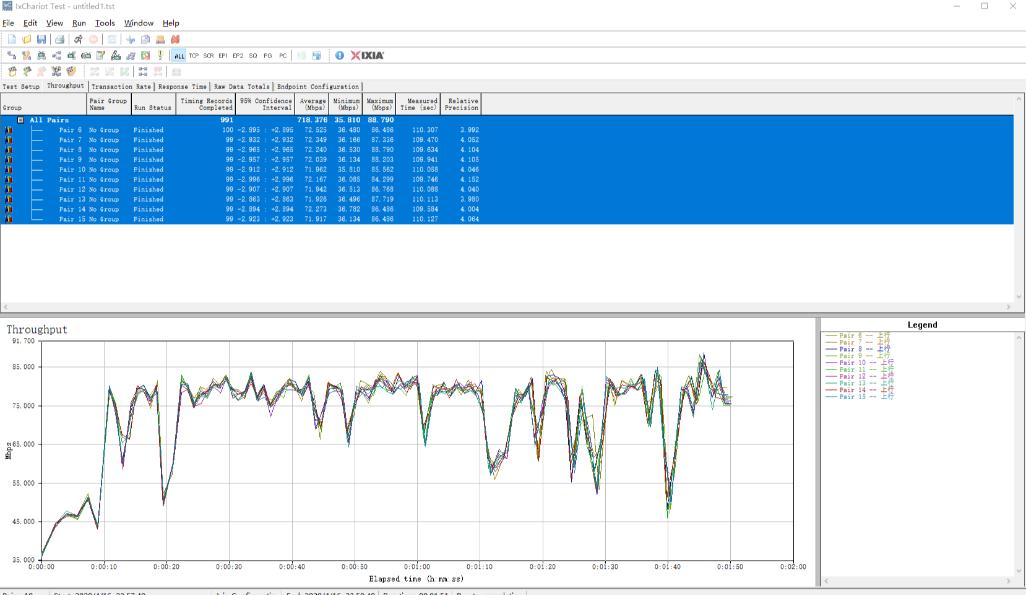
Task: Click the New test file icon
Action: 12,39
